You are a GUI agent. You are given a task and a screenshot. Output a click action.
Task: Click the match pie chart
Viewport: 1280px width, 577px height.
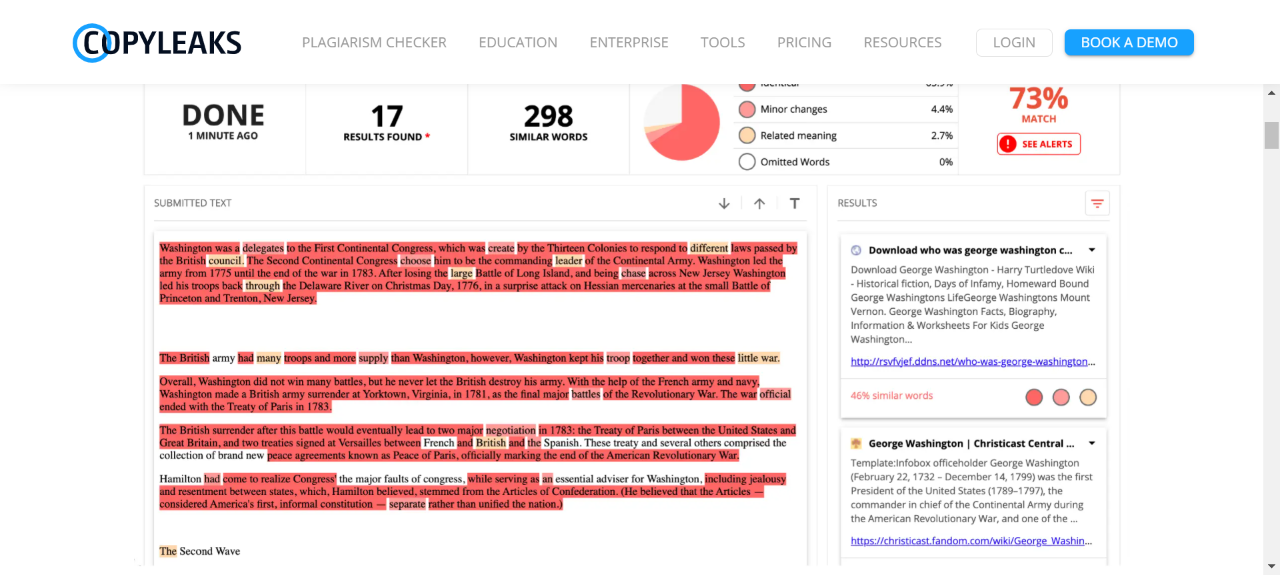coord(682,121)
